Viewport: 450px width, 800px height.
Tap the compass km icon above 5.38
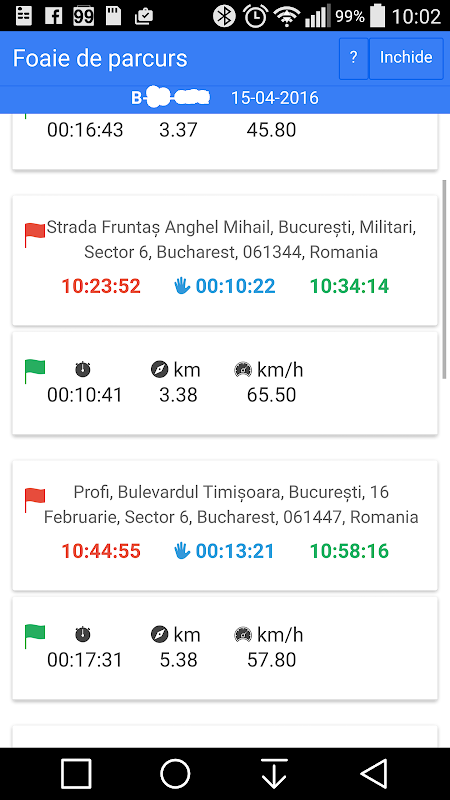160,635
